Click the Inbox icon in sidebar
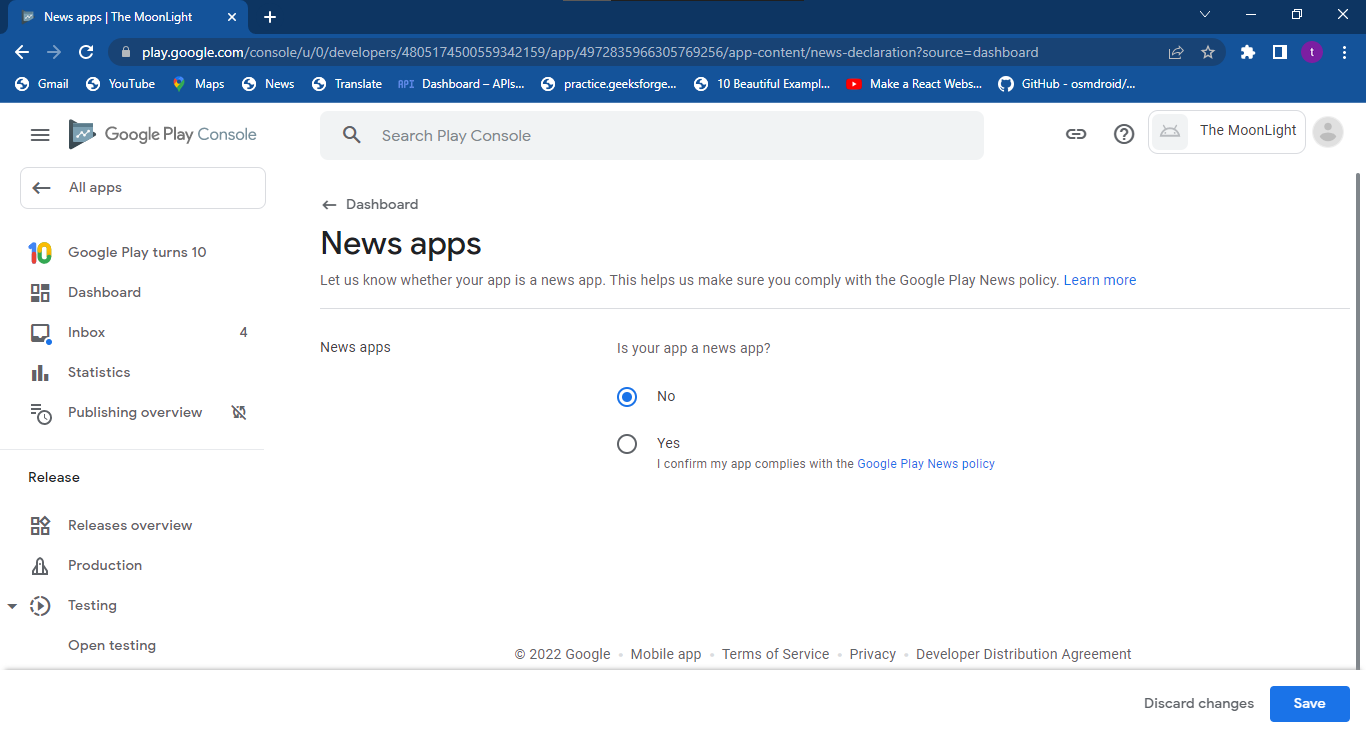 click(40, 333)
